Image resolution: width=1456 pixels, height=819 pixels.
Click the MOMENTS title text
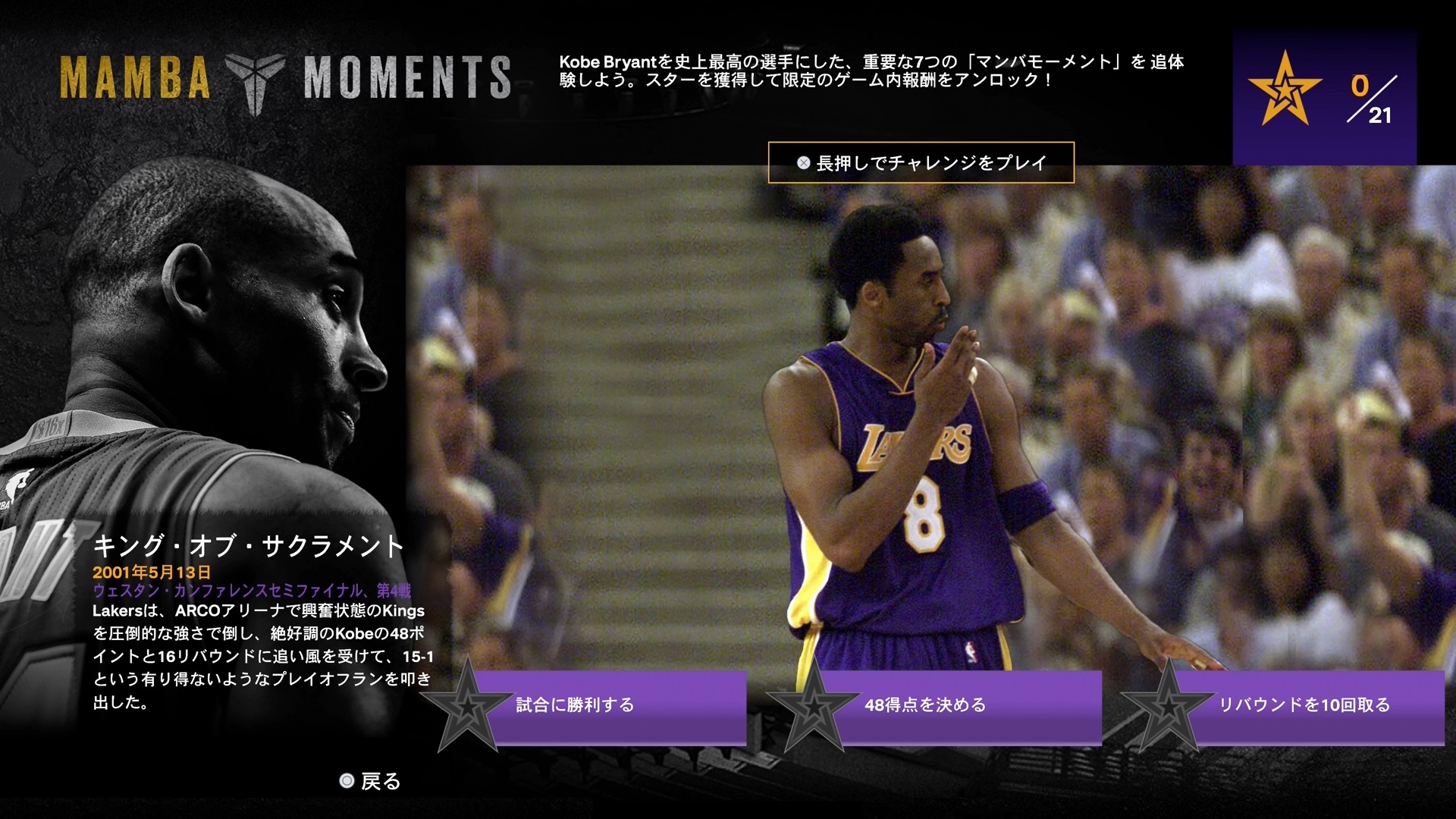(406, 77)
